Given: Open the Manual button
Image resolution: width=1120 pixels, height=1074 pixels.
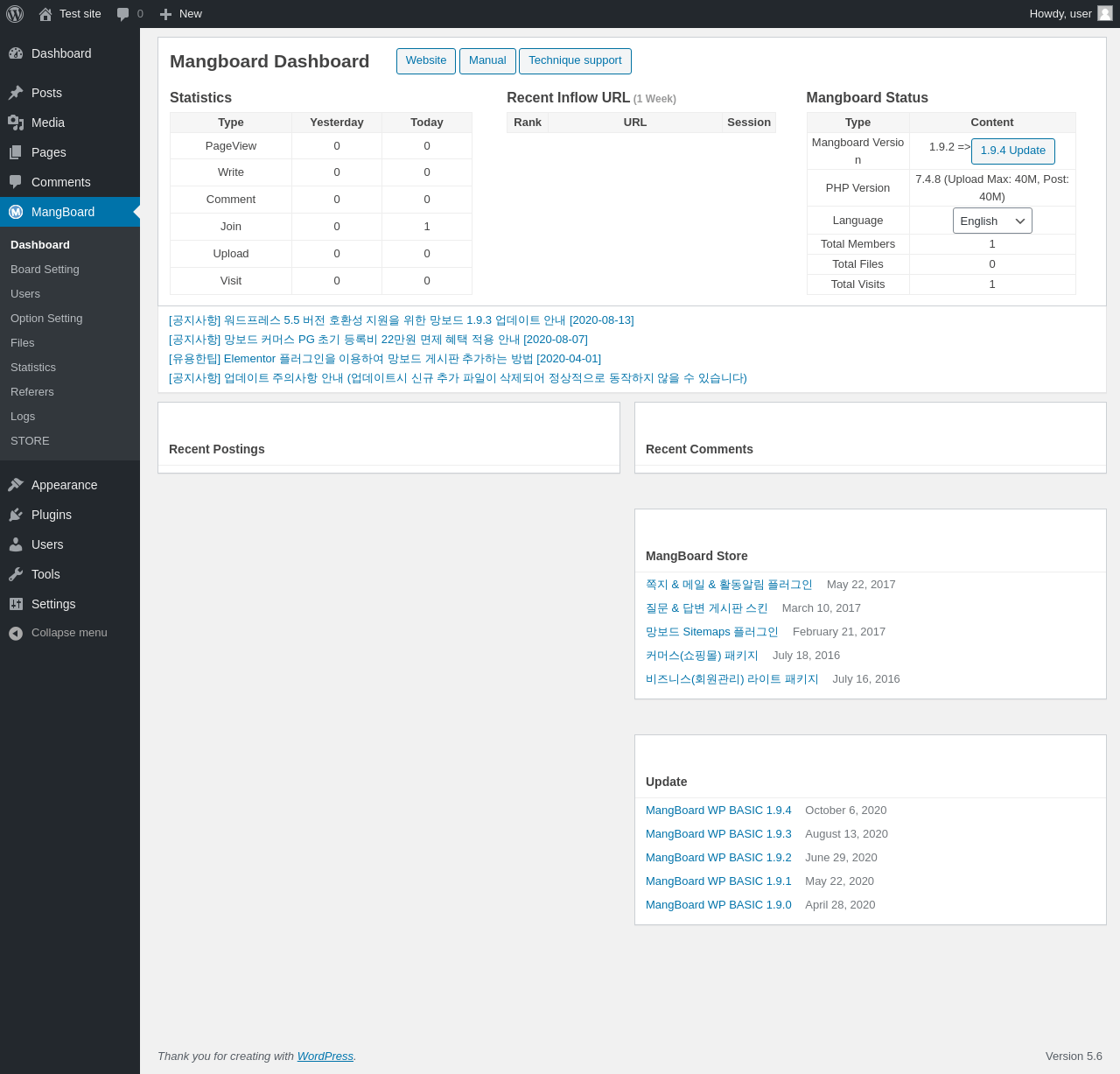Looking at the screenshot, I should pos(487,61).
